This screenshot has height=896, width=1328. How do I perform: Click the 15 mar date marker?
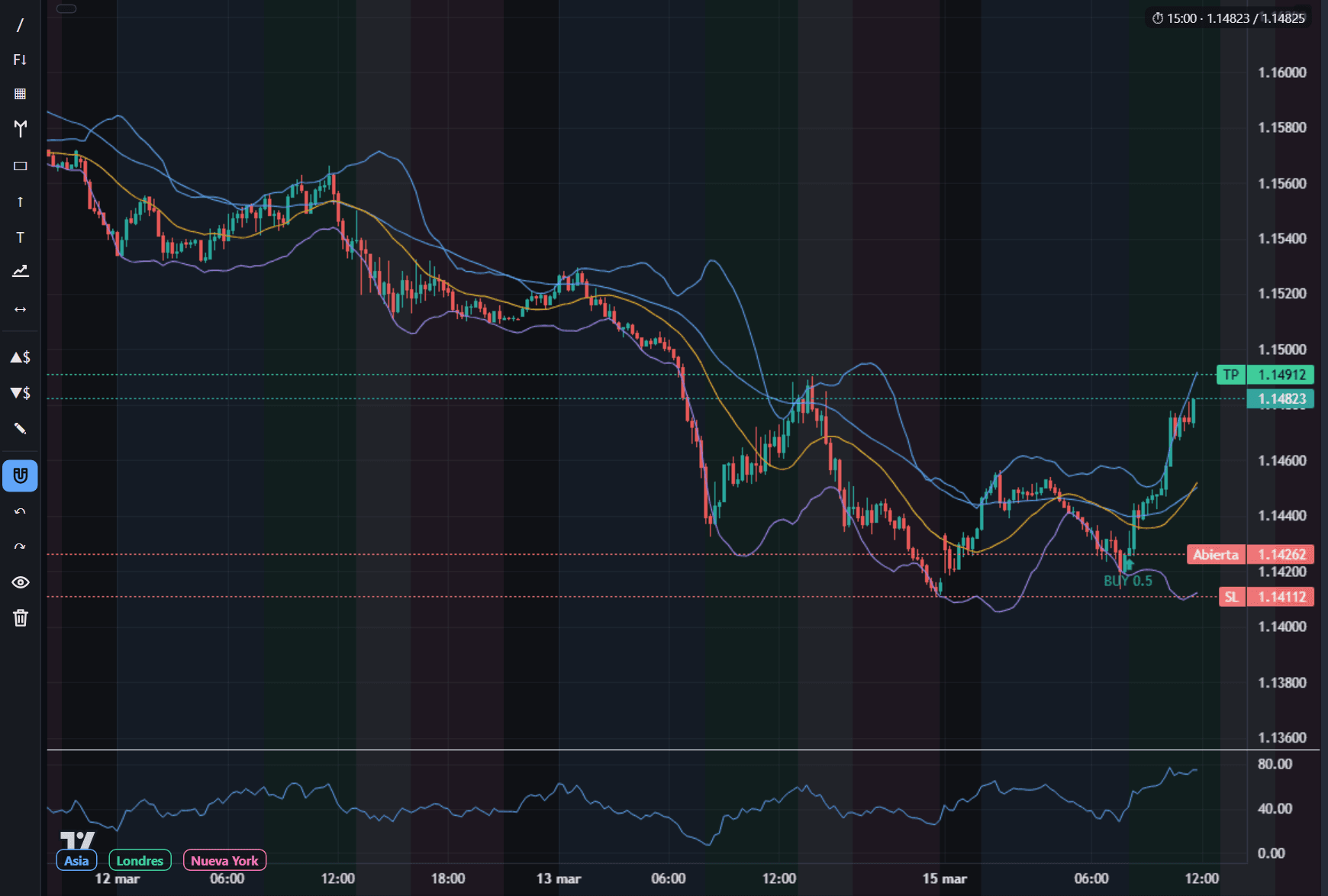click(944, 878)
